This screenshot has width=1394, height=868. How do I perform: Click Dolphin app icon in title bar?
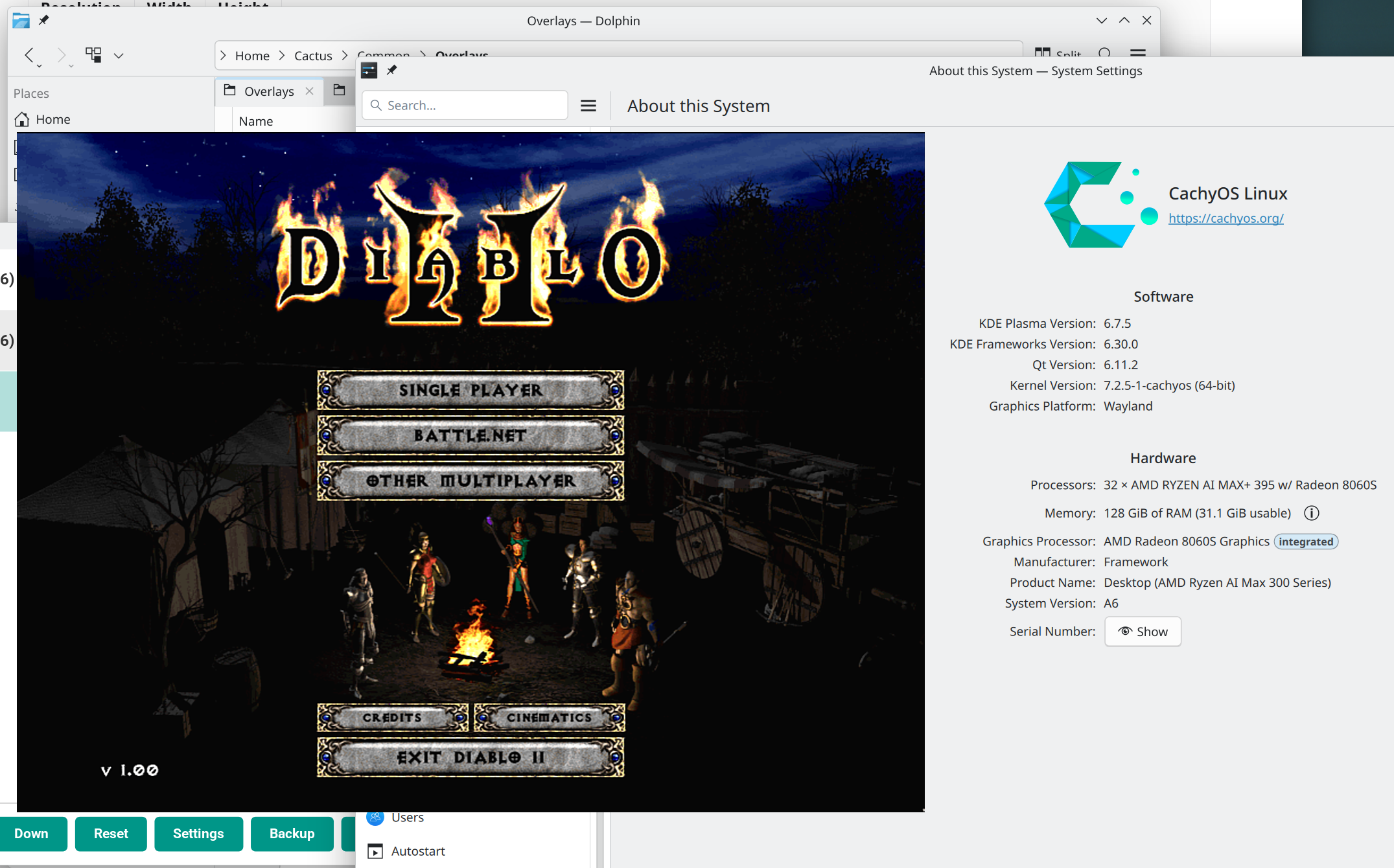pos(21,20)
